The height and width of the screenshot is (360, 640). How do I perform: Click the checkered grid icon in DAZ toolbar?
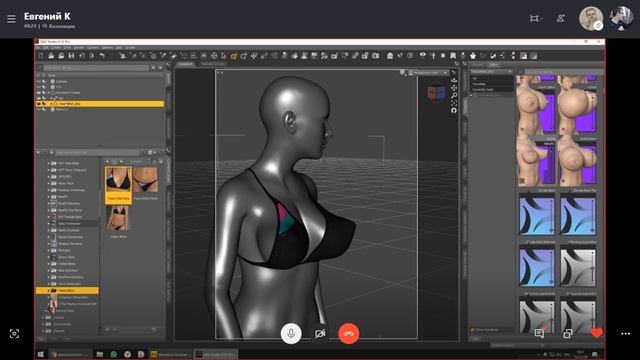[524, 56]
